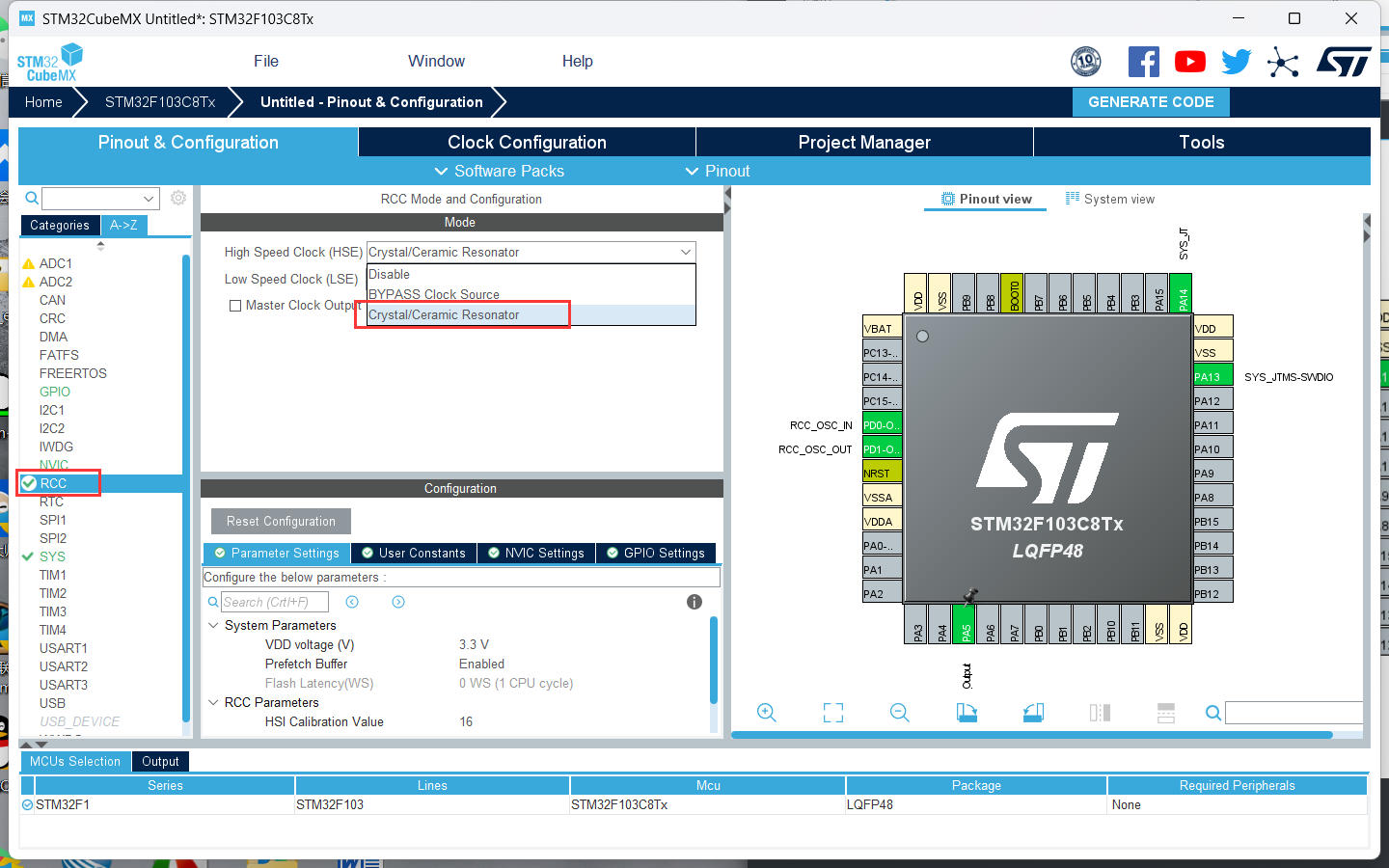Click the info icon in Configuration

coord(694,602)
